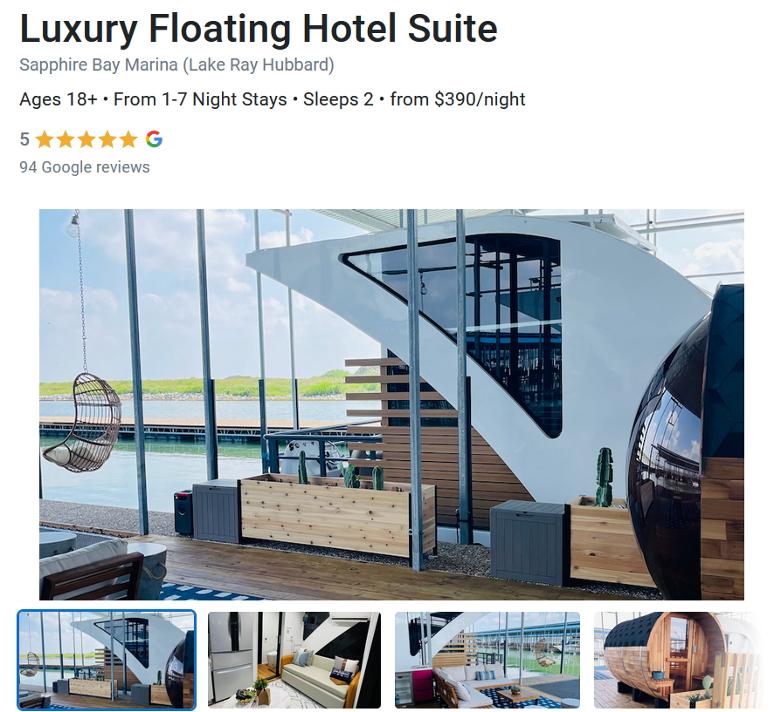The width and height of the screenshot is (774, 712).
Task: Click the Google "G" logo icon
Action: 154,139
